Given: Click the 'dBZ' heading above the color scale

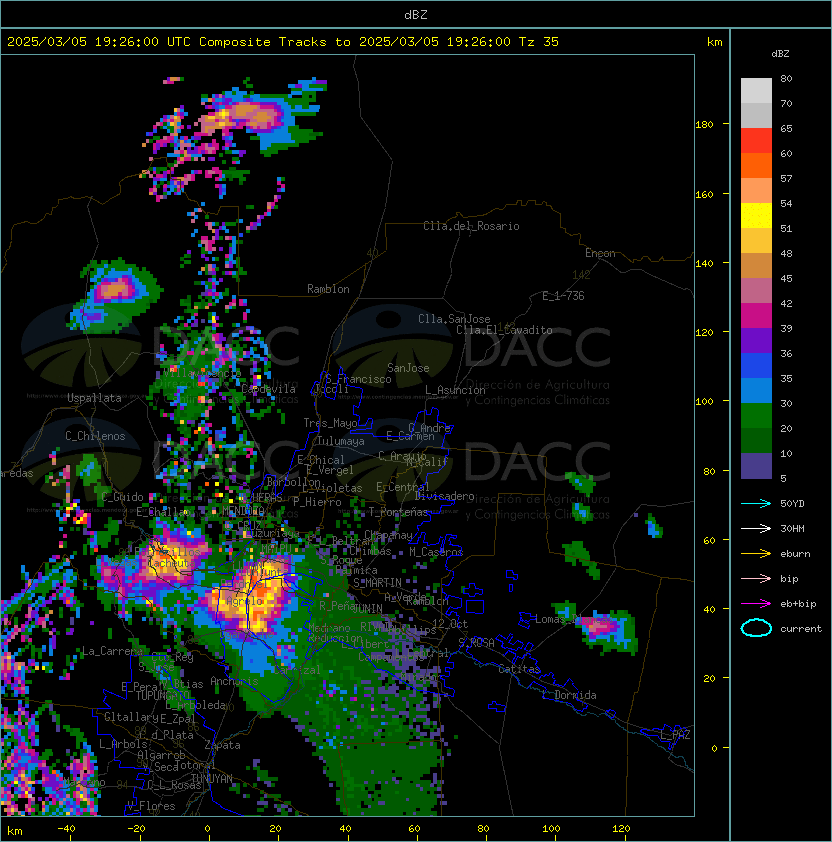Looking at the screenshot, I should pos(780,54).
